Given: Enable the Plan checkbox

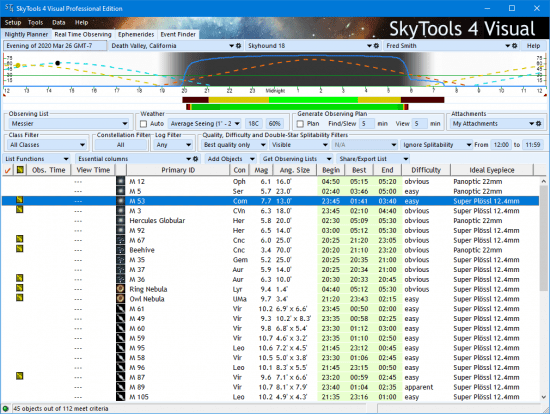Looking at the screenshot, I should [300, 124].
